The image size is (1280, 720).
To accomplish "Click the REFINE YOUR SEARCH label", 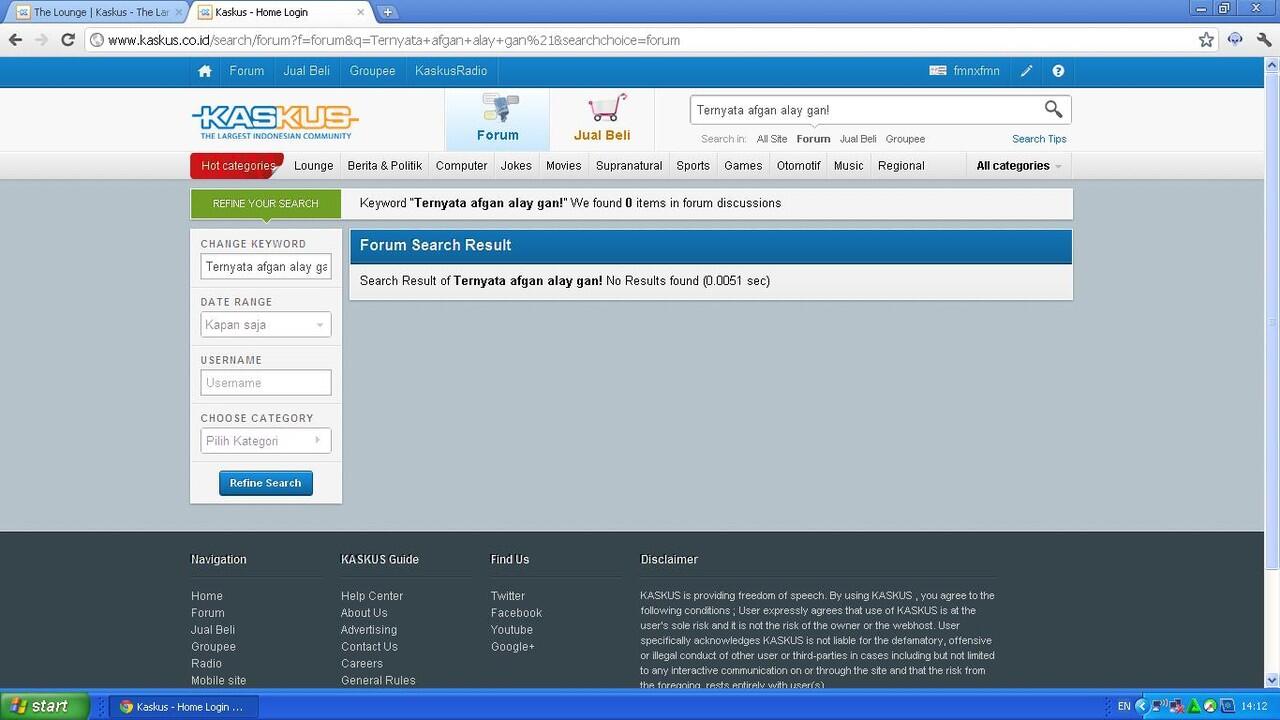I will click(x=265, y=203).
